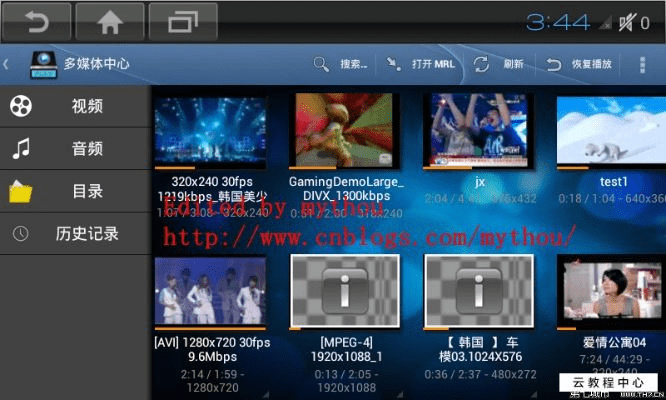Click the clock history icon
This screenshot has width=666, height=400.
pos(20,233)
